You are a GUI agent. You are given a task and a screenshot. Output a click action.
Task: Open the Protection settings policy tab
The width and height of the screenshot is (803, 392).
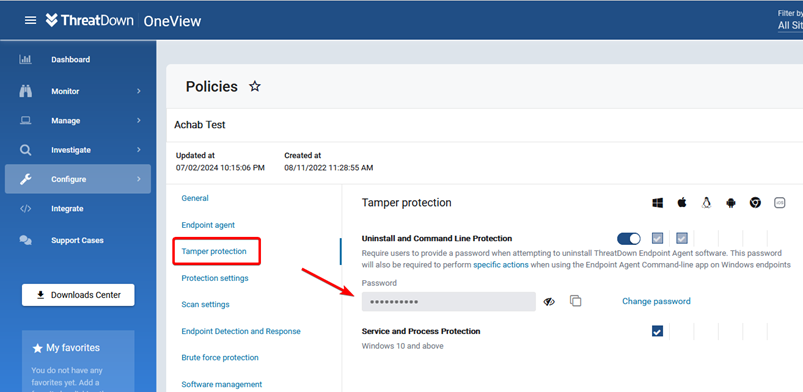point(215,278)
